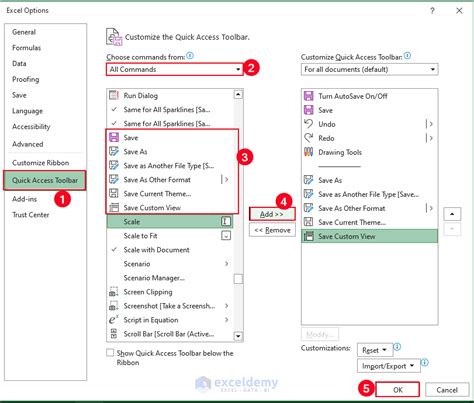Click the Move Up arrow button
Screen dimensions: 474x403
[452, 214]
